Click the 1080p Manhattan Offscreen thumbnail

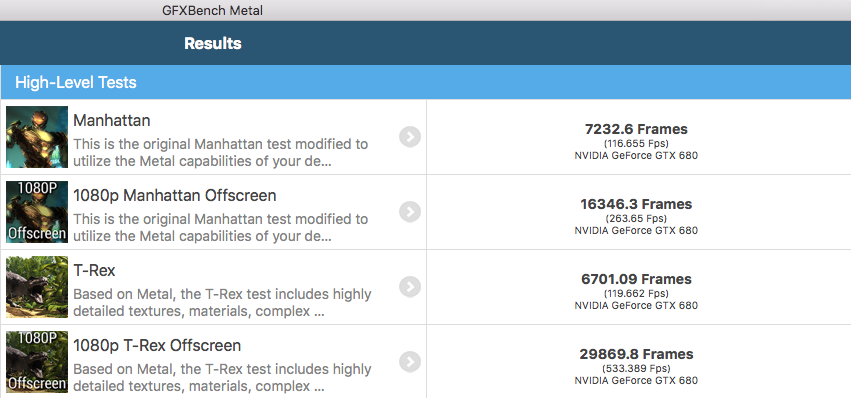[x=37, y=212]
